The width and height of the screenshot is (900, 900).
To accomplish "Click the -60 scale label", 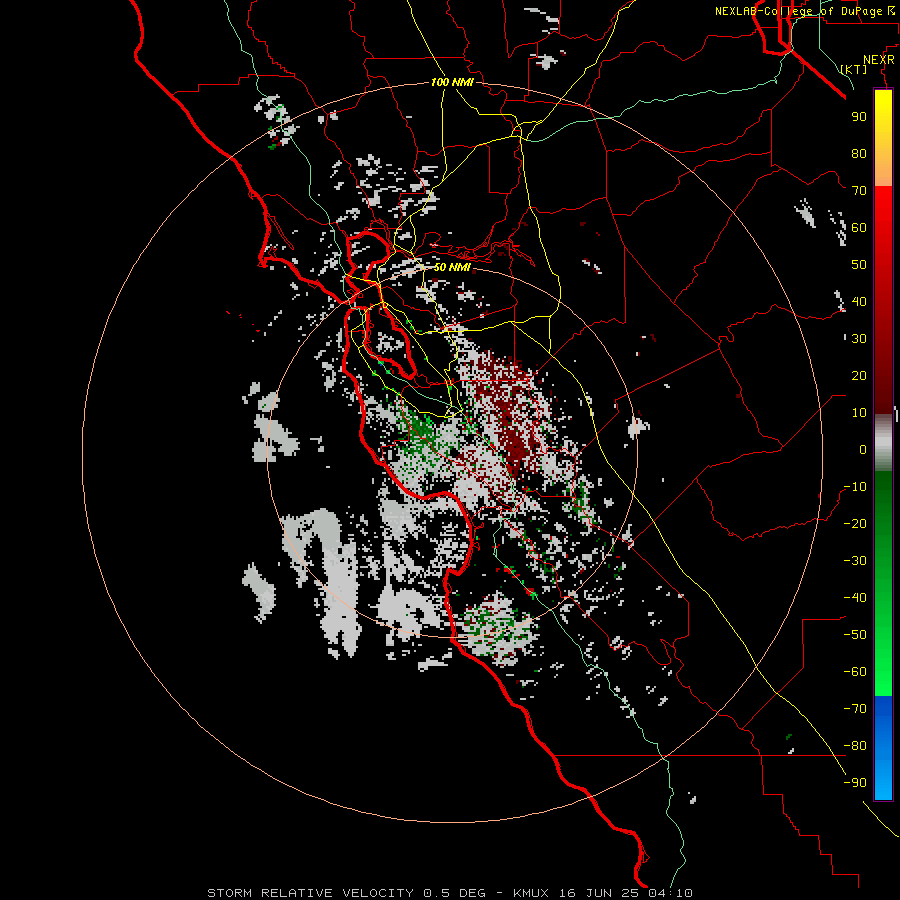I will 855,672.
